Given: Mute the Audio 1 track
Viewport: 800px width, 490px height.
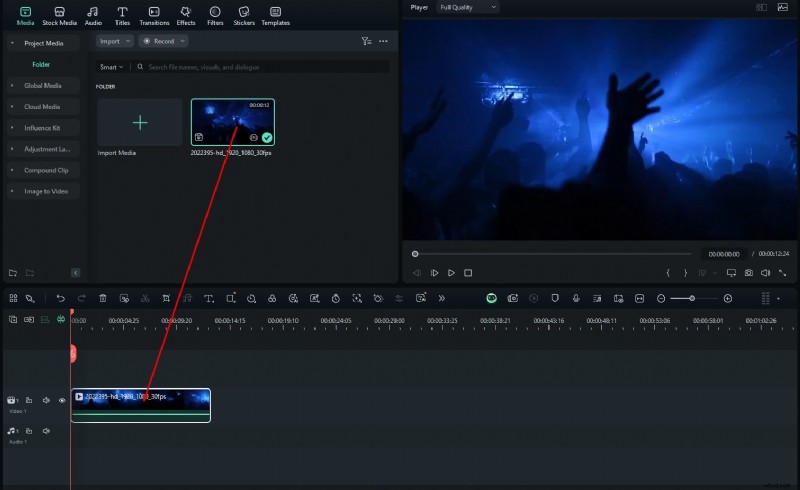Looking at the screenshot, I should (46, 431).
